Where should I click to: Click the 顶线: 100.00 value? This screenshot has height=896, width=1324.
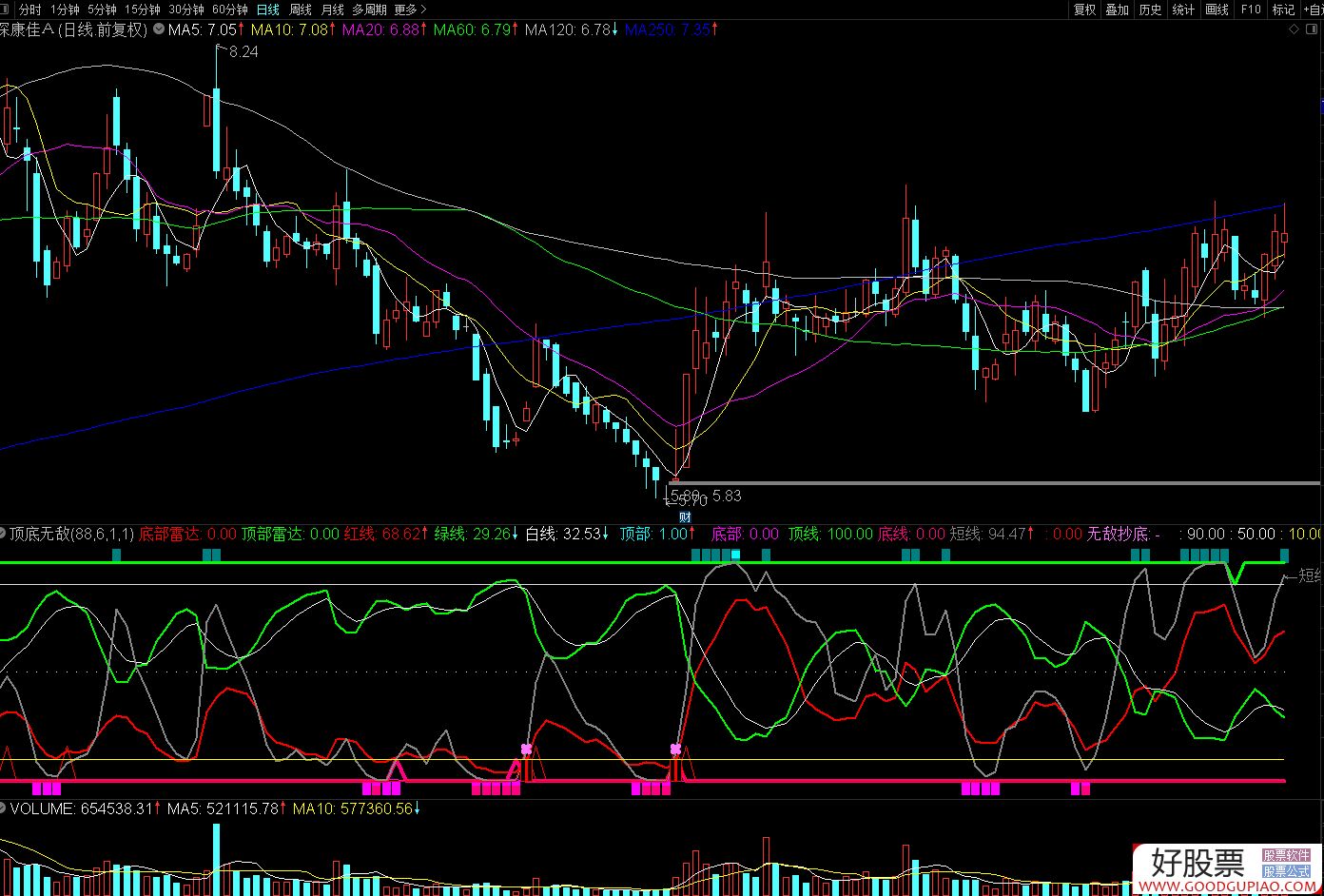(x=830, y=534)
